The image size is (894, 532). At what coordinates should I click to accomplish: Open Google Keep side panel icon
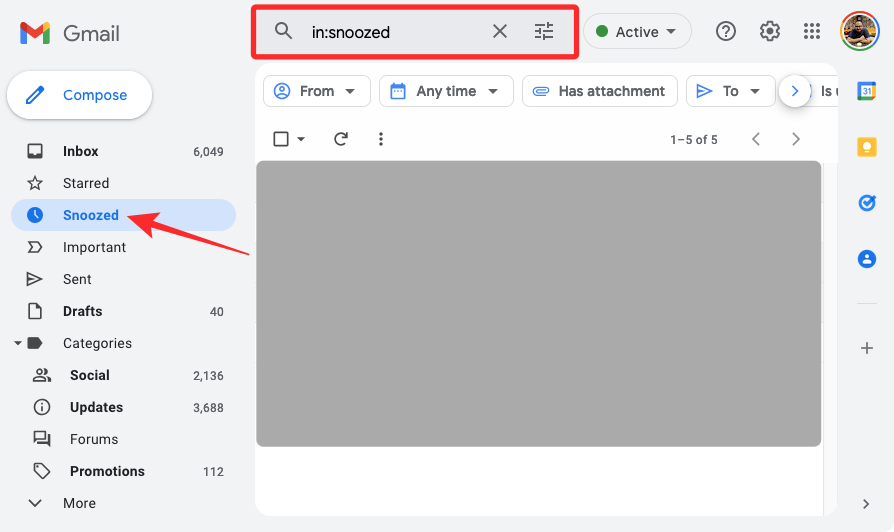(867, 147)
